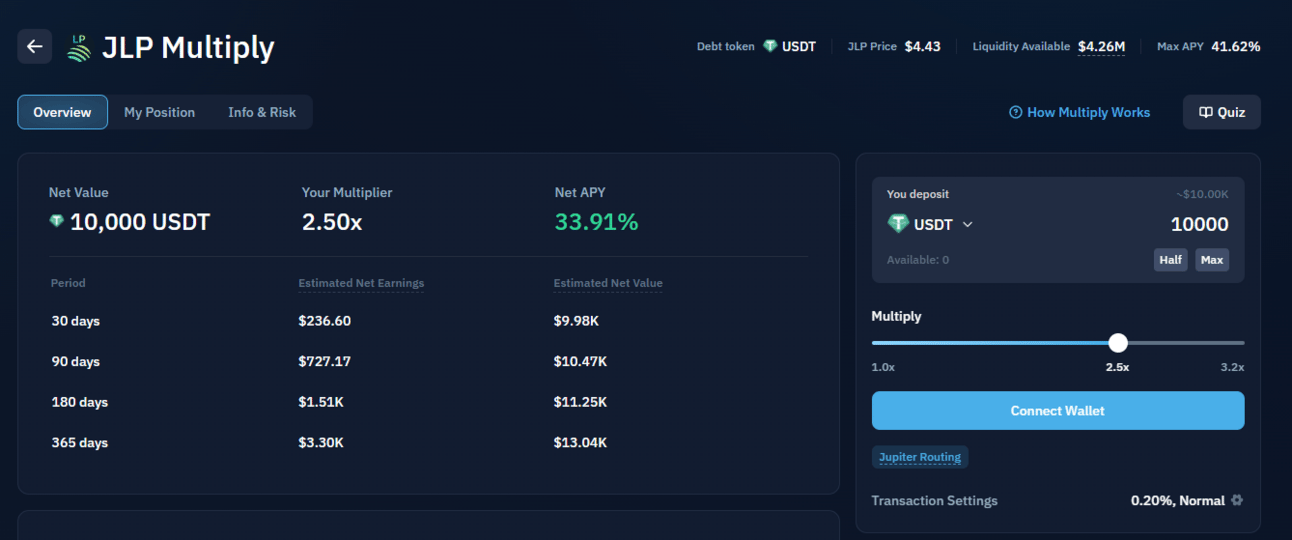Click the Net APY 33.91% value

(x=596, y=222)
